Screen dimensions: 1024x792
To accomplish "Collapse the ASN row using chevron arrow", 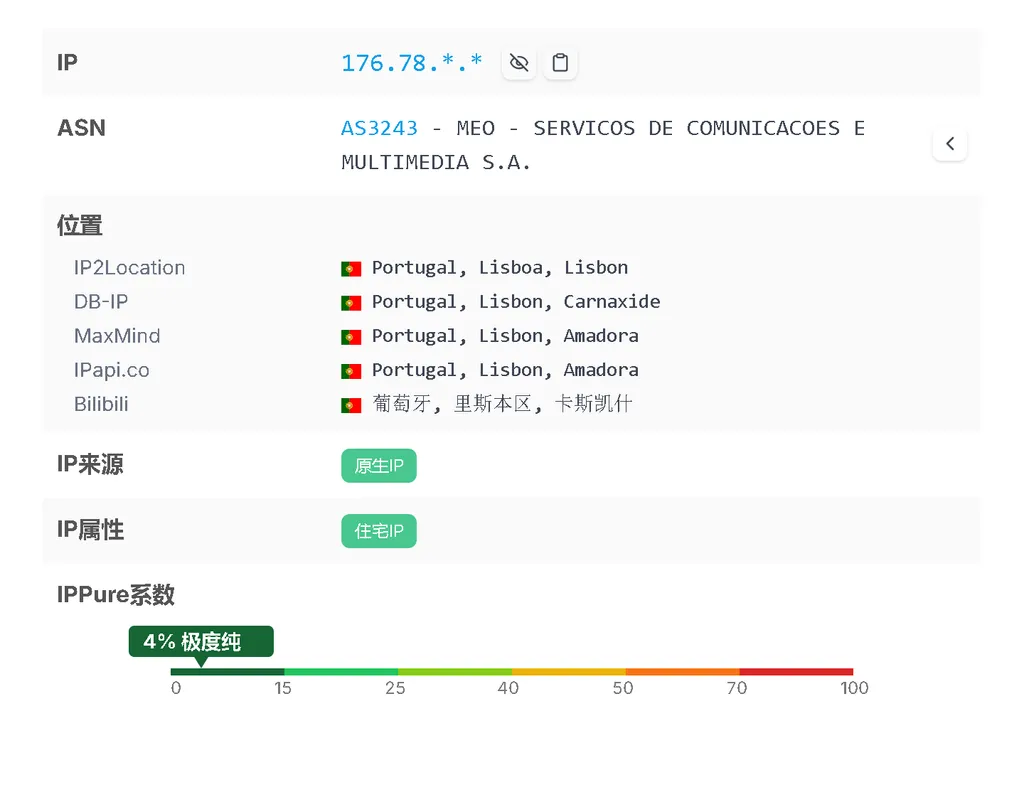I will [949, 144].
